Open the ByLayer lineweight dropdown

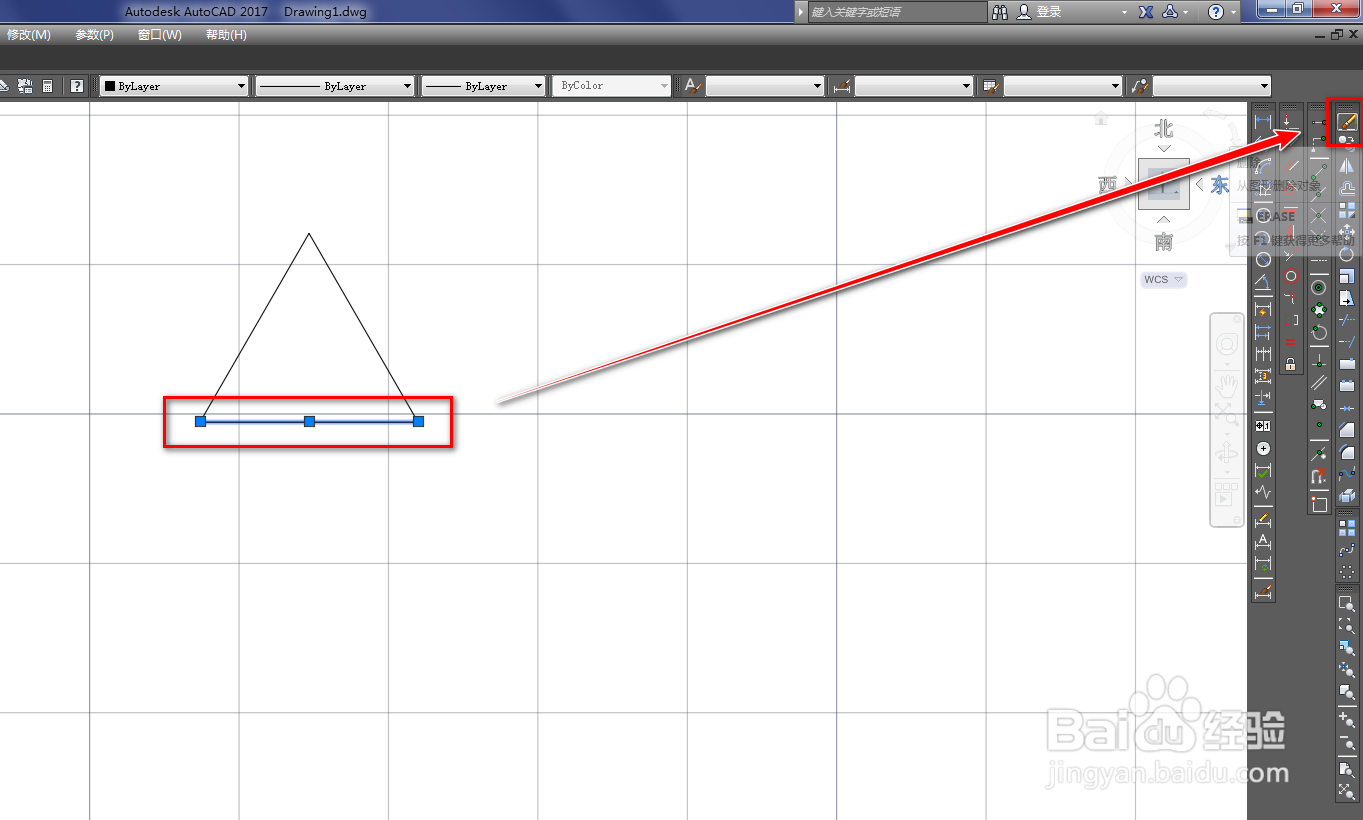pyautogui.click(x=484, y=86)
